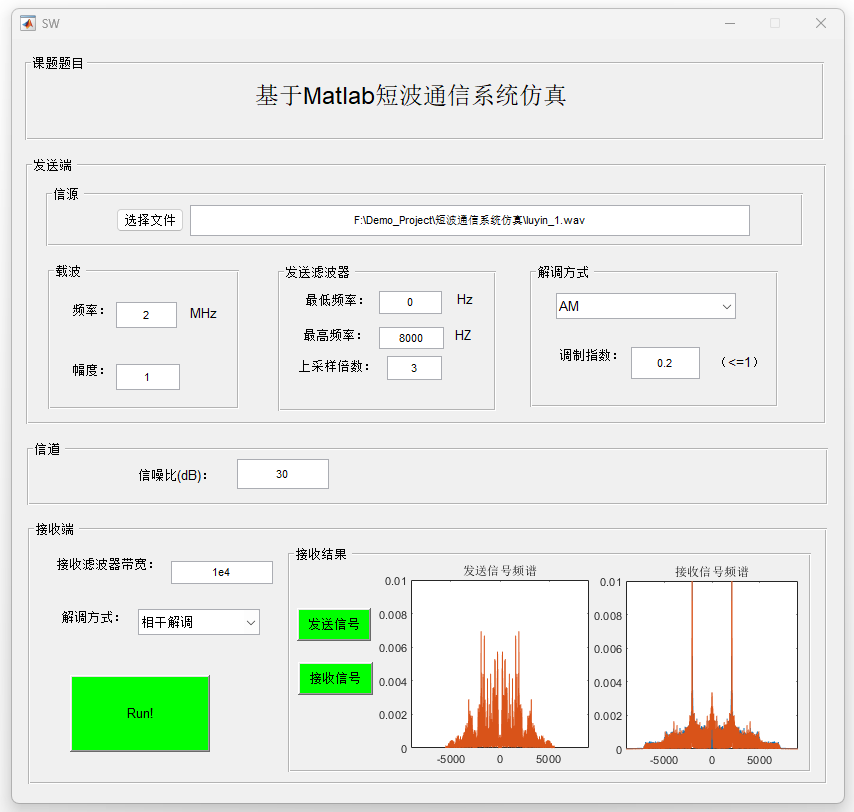The image size is (854, 812).
Task: Click the 最高频率 field showing 8000
Action: coord(410,338)
